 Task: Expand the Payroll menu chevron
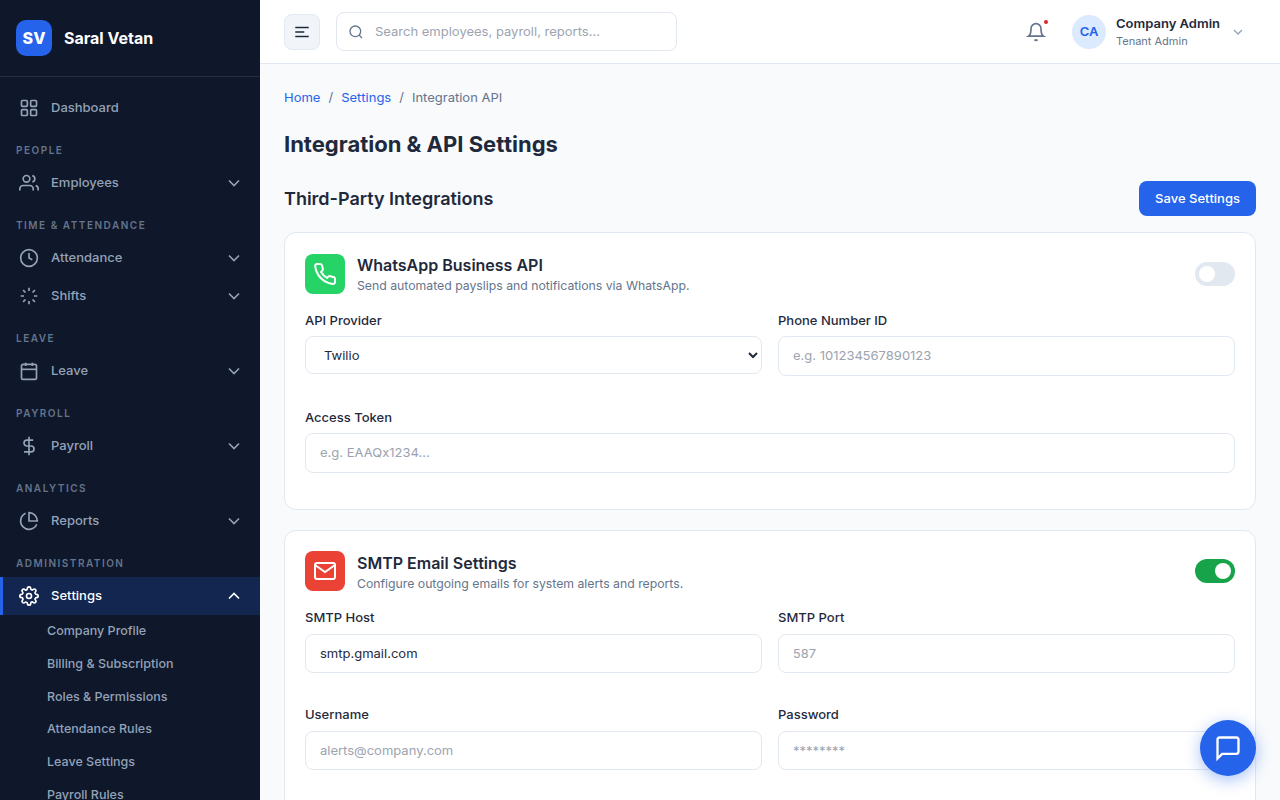click(234, 446)
